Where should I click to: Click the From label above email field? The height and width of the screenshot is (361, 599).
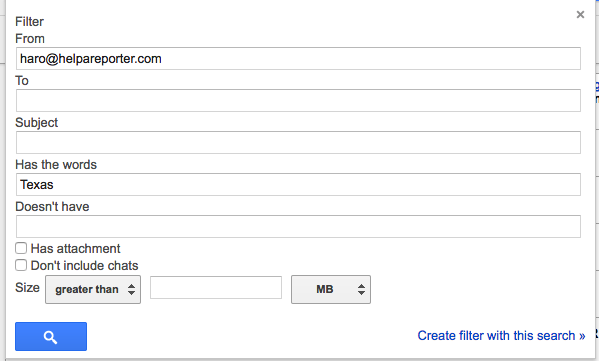[30, 39]
